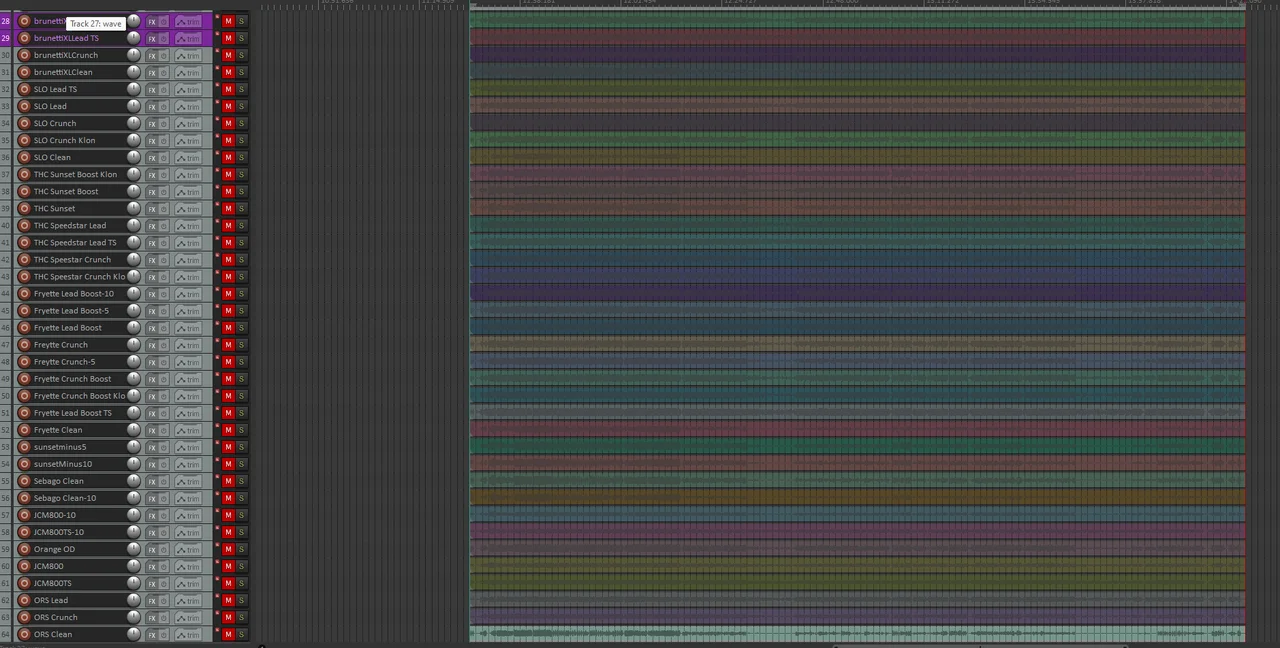This screenshot has height=648, width=1280.
Task: Select the THC Sunset Boost Klon track name
Action: [75, 174]
